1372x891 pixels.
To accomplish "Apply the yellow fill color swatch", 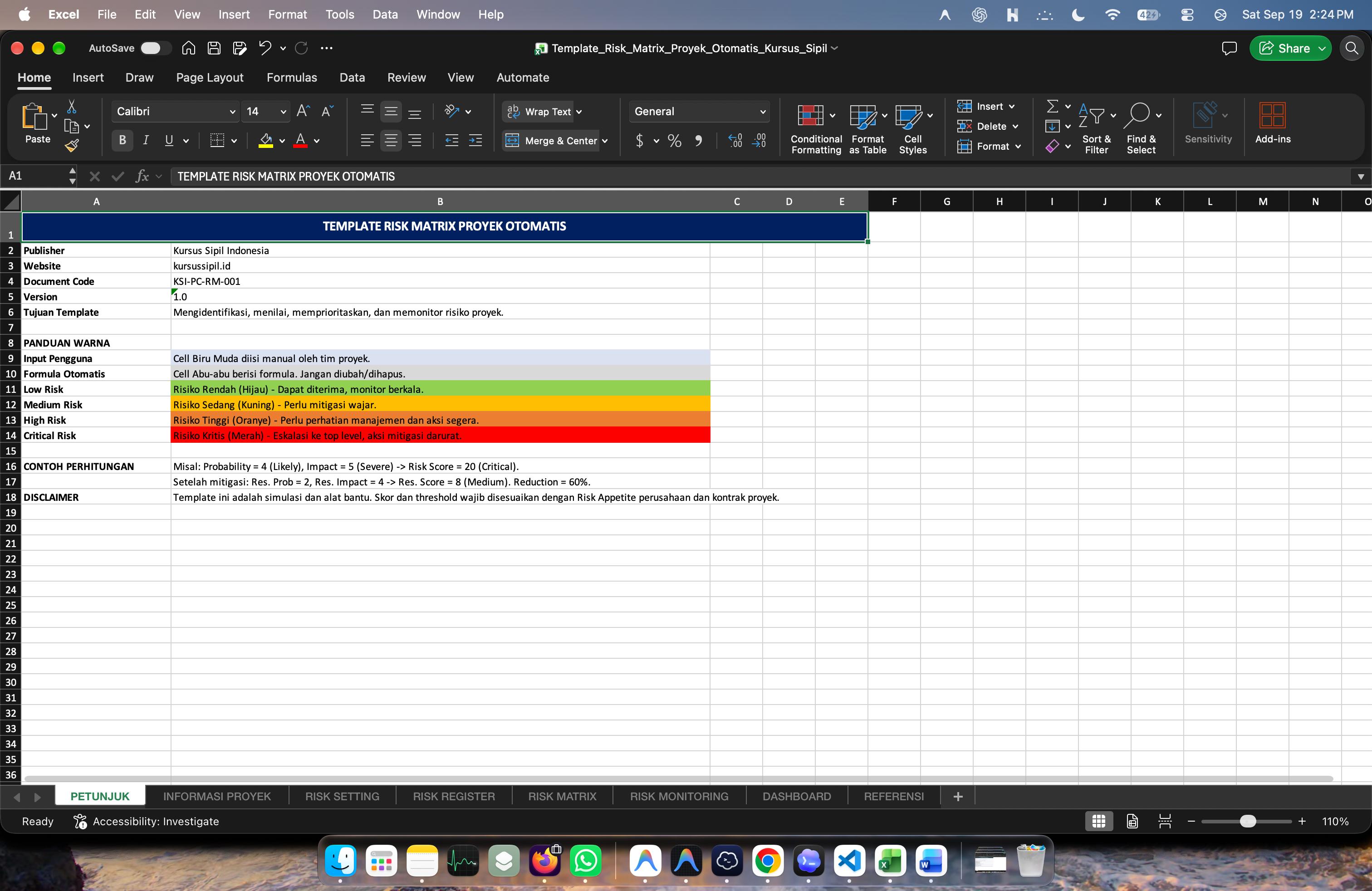I will coord(266,141).
